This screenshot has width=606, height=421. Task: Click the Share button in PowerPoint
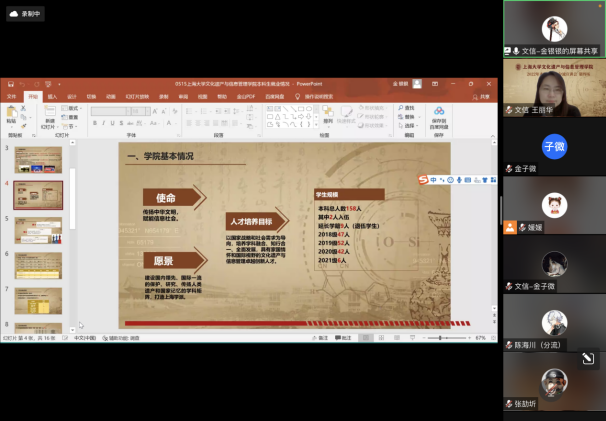pos(483,97)
